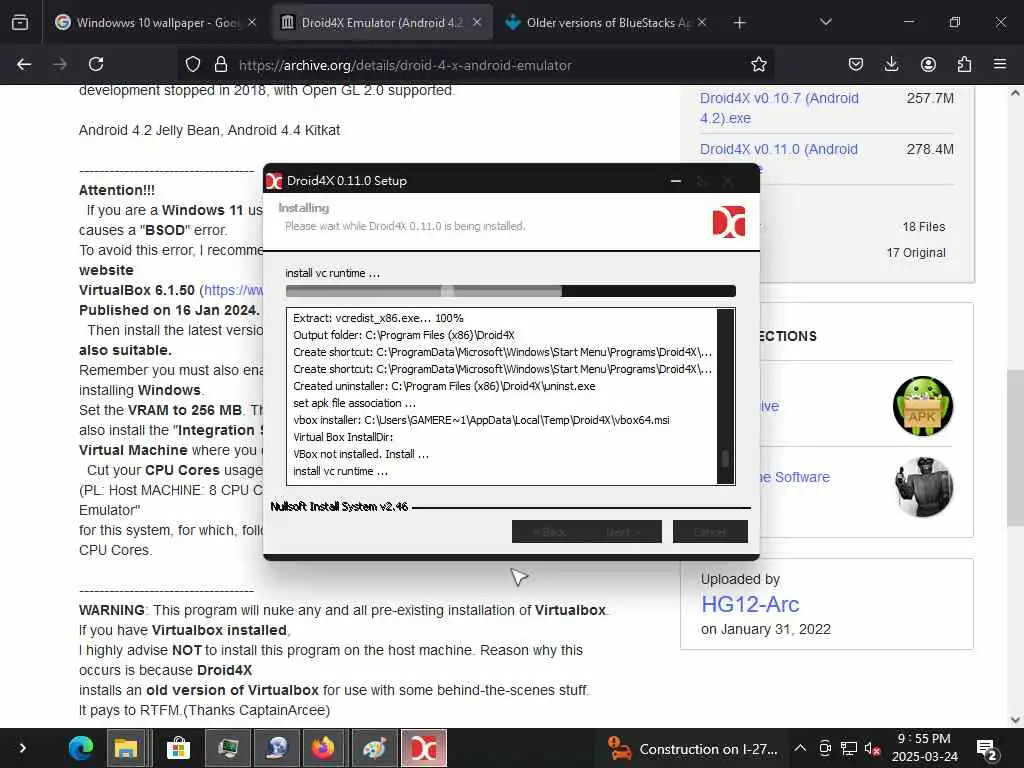1024x768 pixels.
Task: Open the globe network taskbar app
Action: (x=277, y=748)
